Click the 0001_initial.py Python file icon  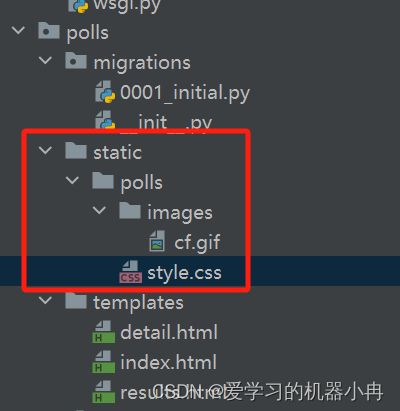(105, 91)
